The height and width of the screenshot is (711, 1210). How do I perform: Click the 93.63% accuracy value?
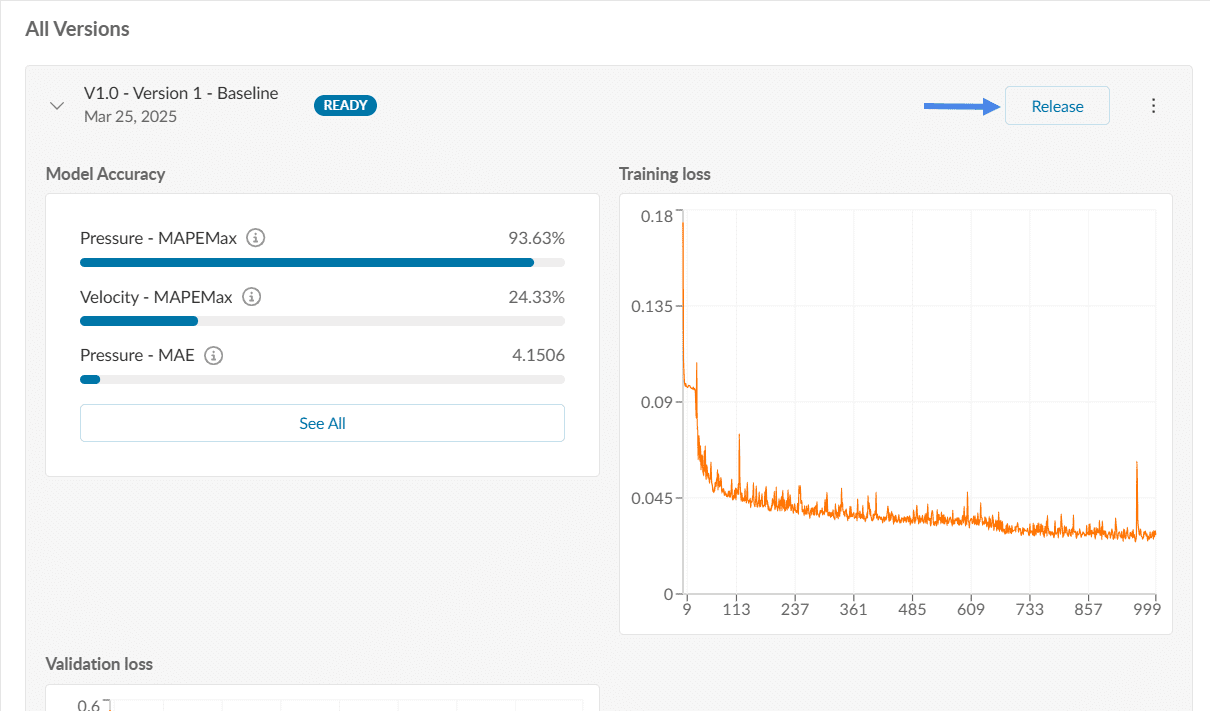click(536, 238)
